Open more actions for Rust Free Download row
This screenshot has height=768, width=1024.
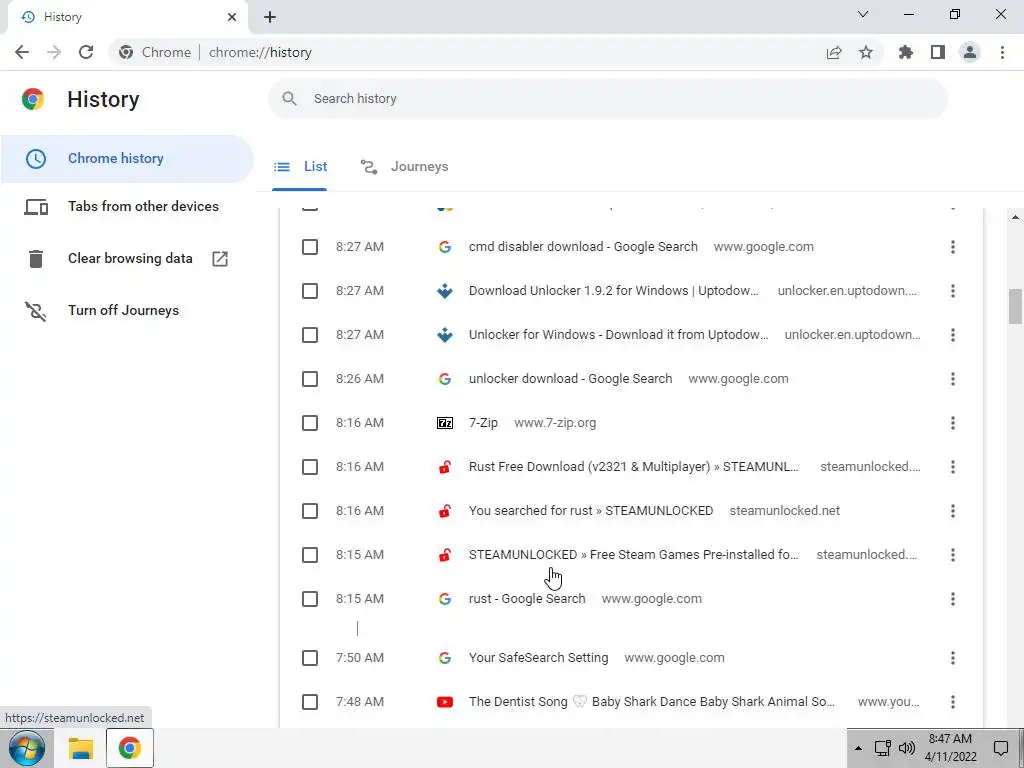(953, 467)
